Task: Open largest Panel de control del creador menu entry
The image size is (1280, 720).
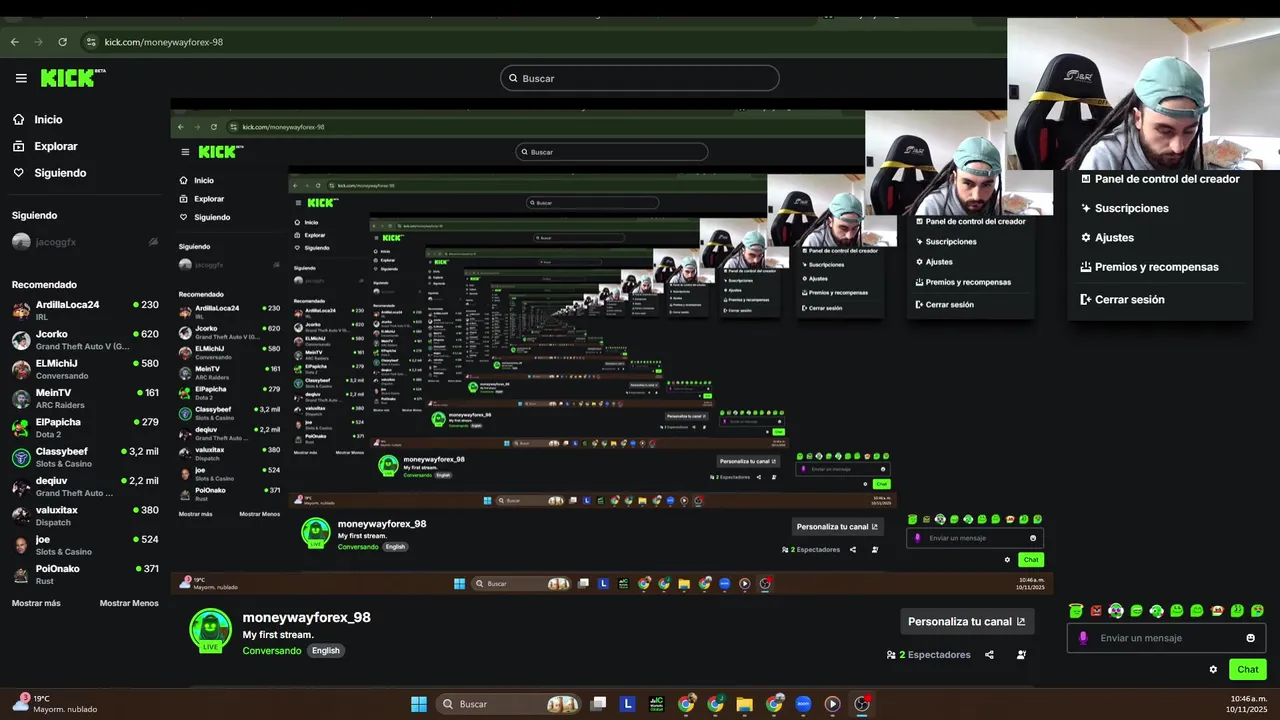Action: click(x=1160, y=179)
